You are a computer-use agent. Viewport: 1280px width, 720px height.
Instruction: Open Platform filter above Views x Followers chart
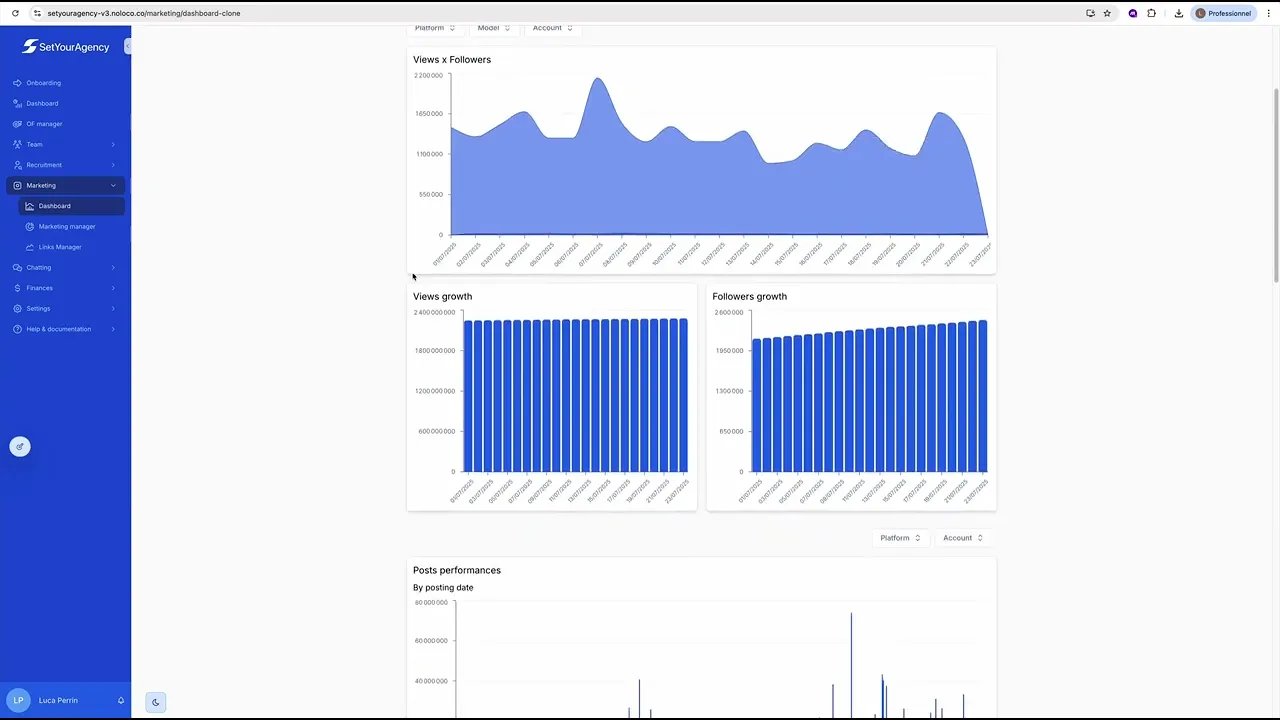tap(435, 28)
